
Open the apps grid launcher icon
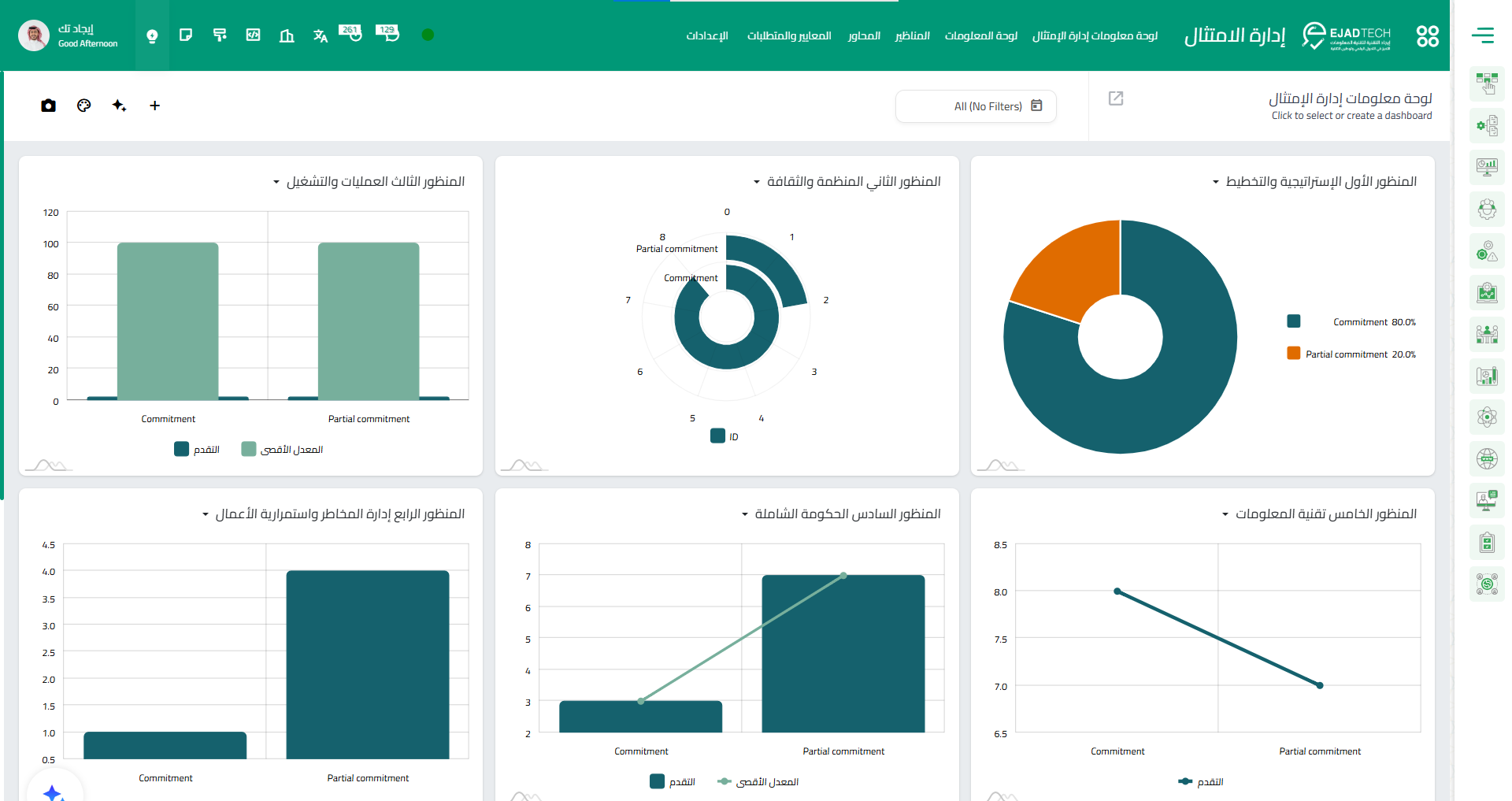coord(1428,35)
